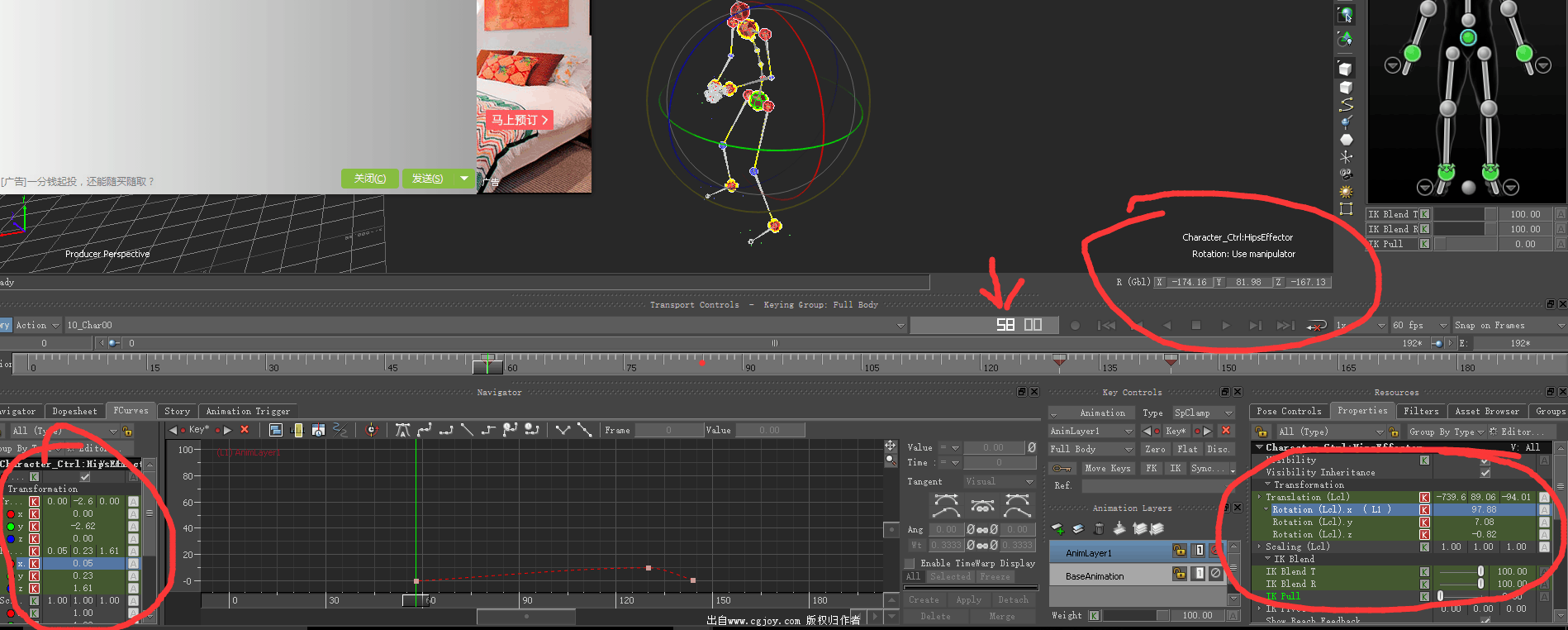
Task: Click the Zero button in Key Controls
Action: 1155,450
